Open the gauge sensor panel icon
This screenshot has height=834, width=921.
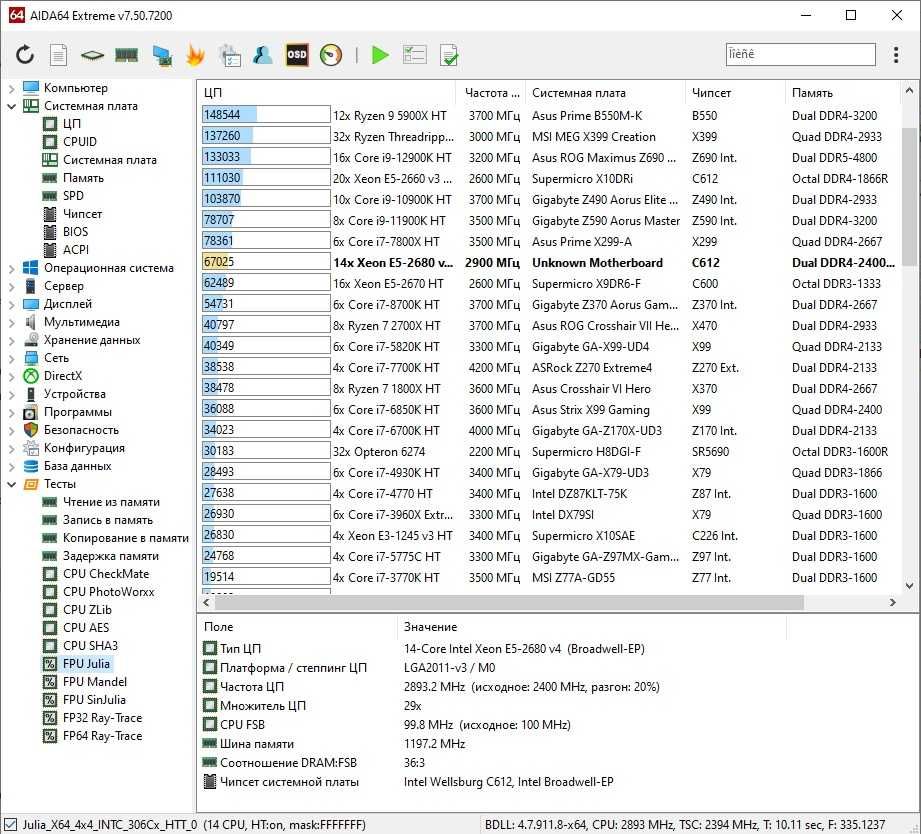pos(331,55)
